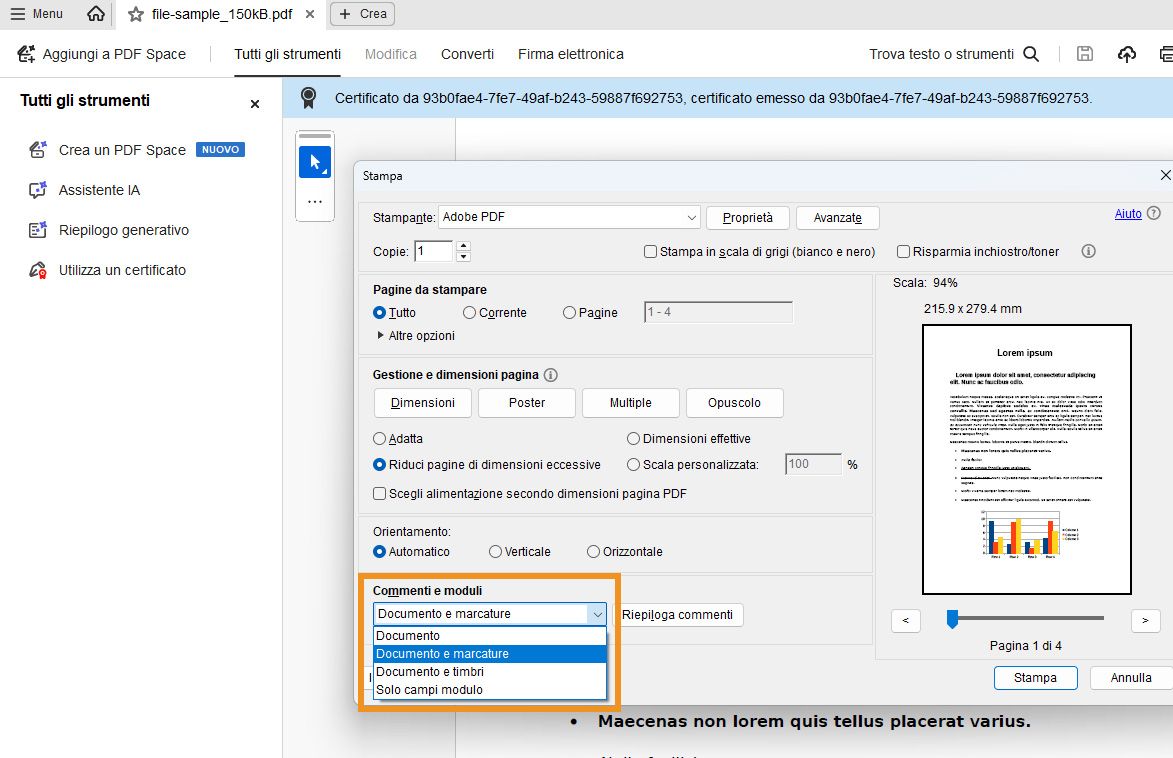This screenshot has width=1173, height=758.
Task: Close the Tutti gli strumenti panel
Action: (255, 104)
